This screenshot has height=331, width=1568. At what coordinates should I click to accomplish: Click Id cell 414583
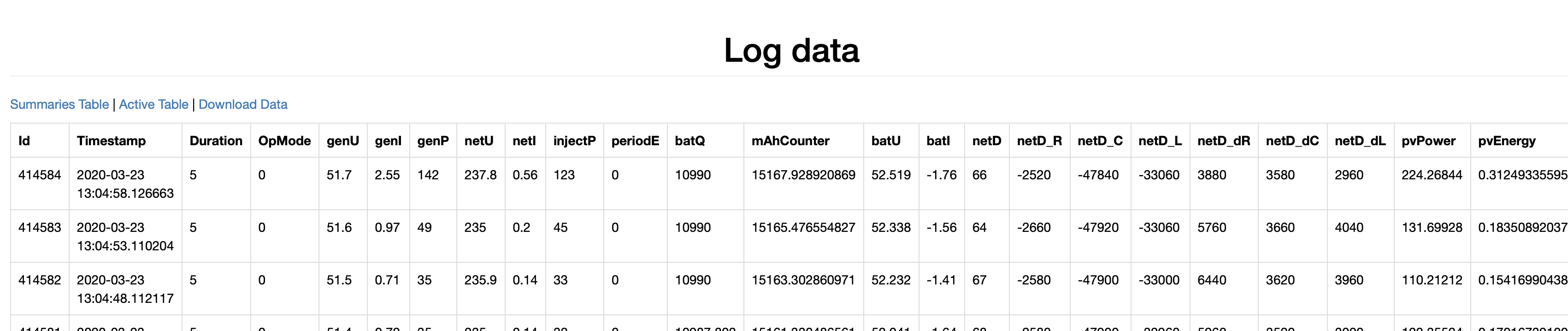40,228
